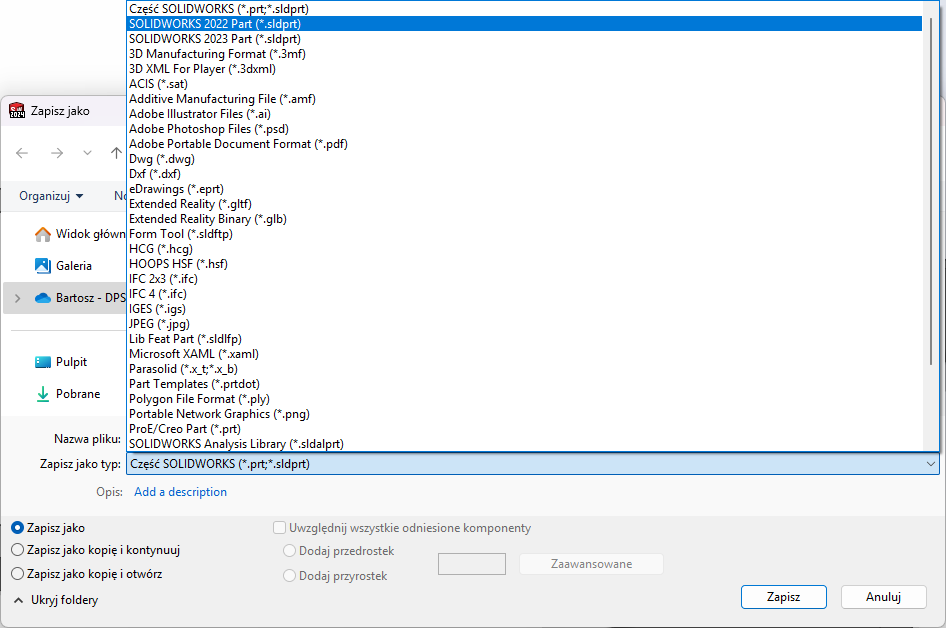The width and height of the screenshot is (946, 628).
Task: Click the up directory arrow
Action: coord(116,153)
